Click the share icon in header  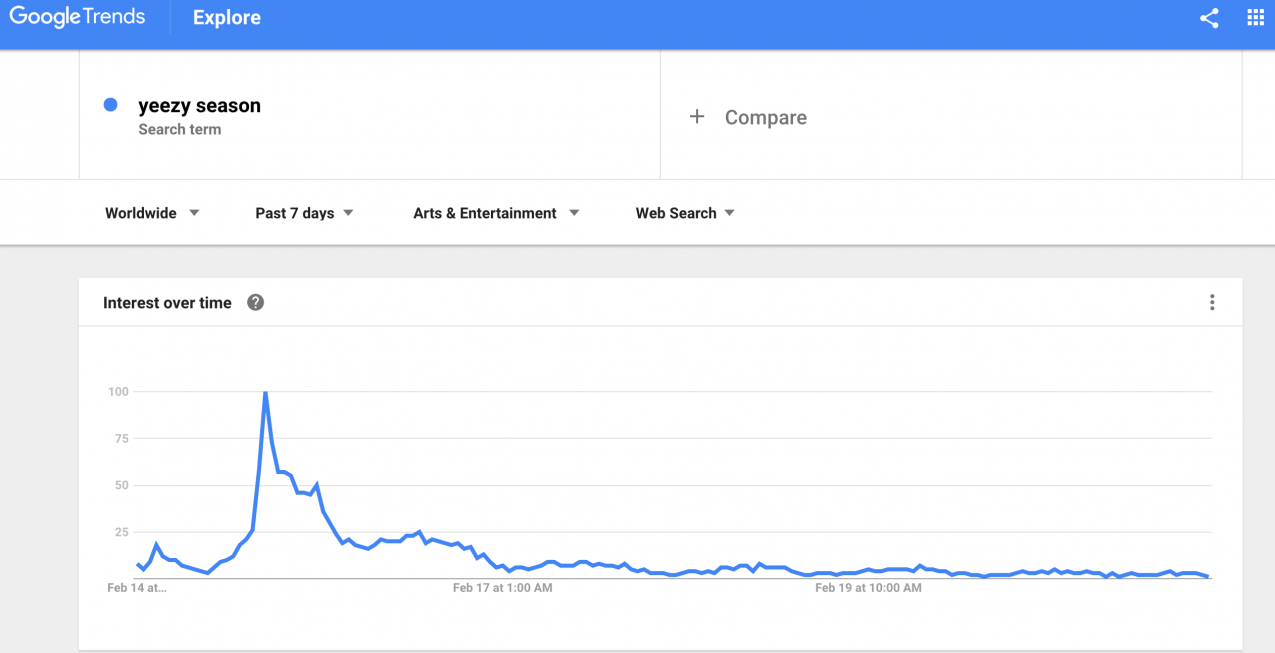1209,18
